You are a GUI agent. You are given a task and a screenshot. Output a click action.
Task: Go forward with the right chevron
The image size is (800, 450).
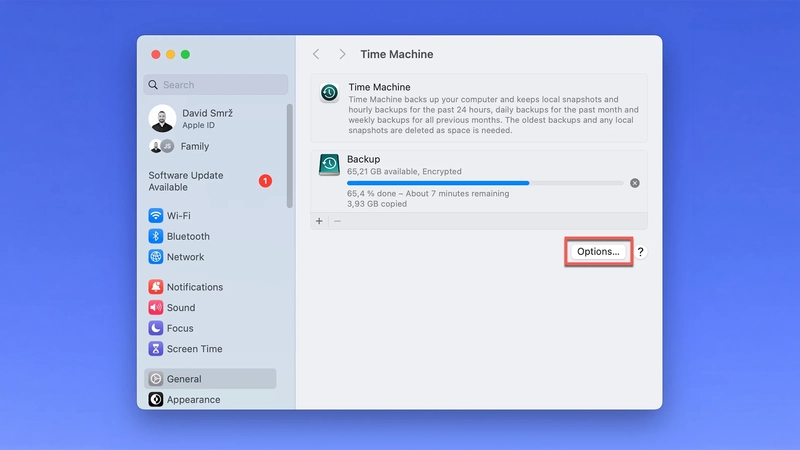pos(342,54)
